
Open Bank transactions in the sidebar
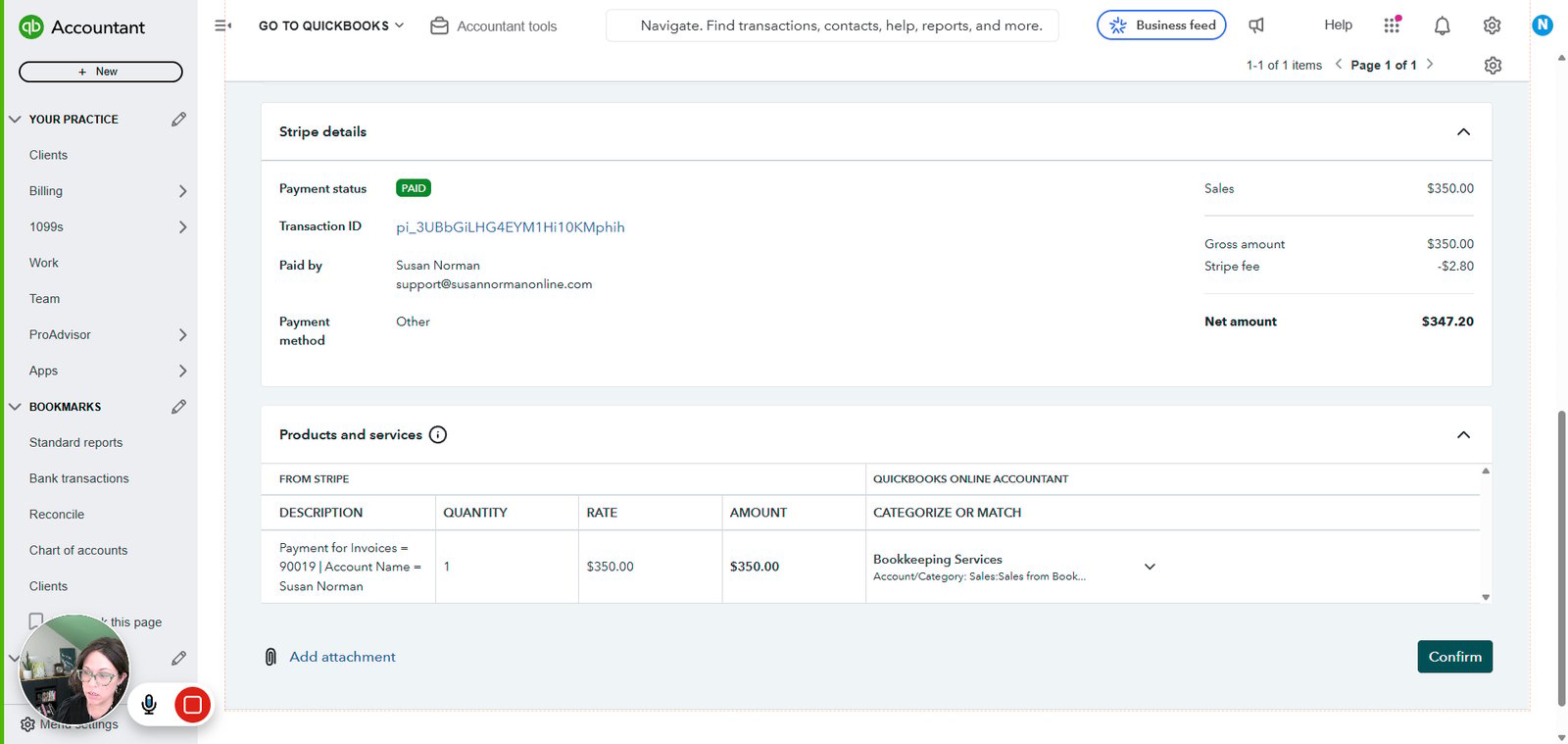79,478
